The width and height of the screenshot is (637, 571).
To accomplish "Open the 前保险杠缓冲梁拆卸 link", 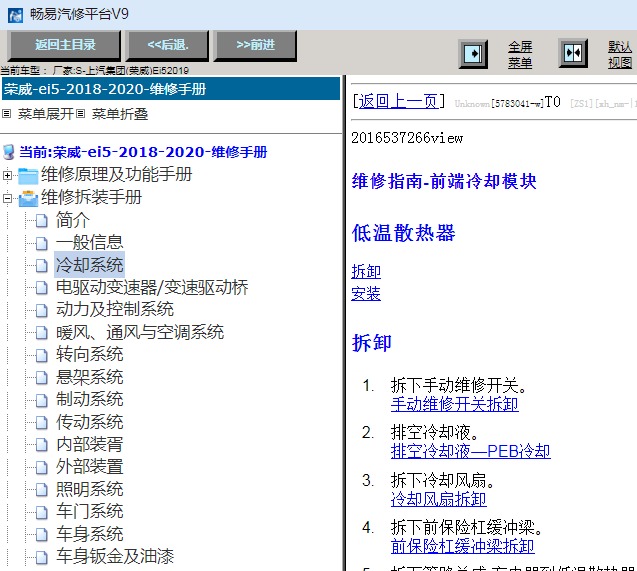I will click(462, 546).
